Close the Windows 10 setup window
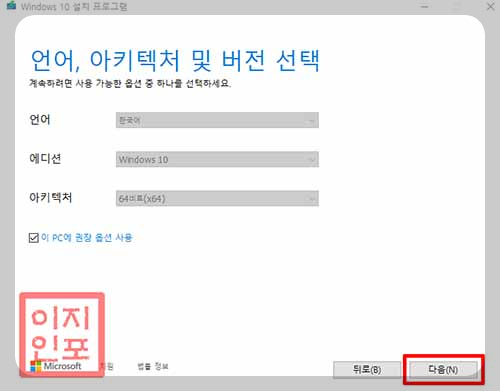This screenshot has width=500, height=391. (x=491, y=6)
